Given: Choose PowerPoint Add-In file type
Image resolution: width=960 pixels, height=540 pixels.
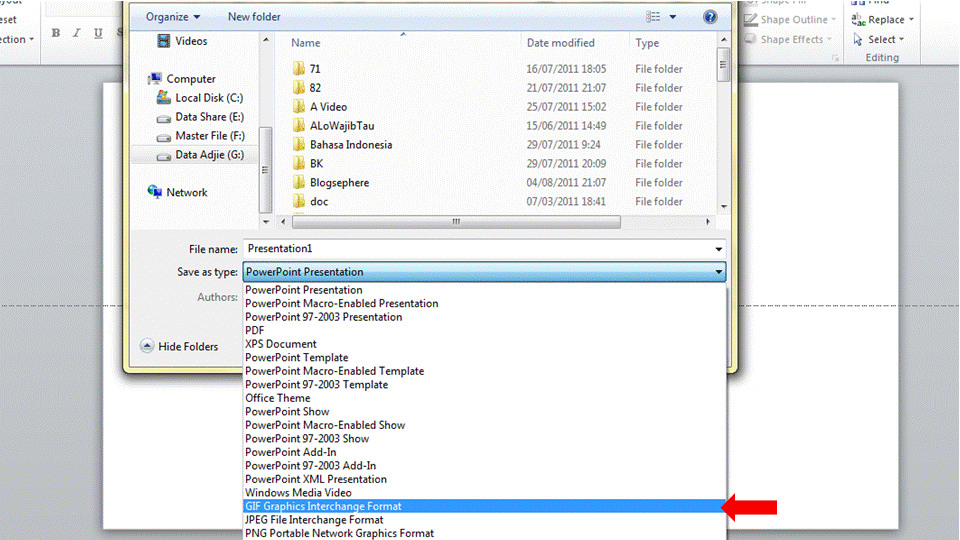Looking at the screenshot, I should click(484, 452).
